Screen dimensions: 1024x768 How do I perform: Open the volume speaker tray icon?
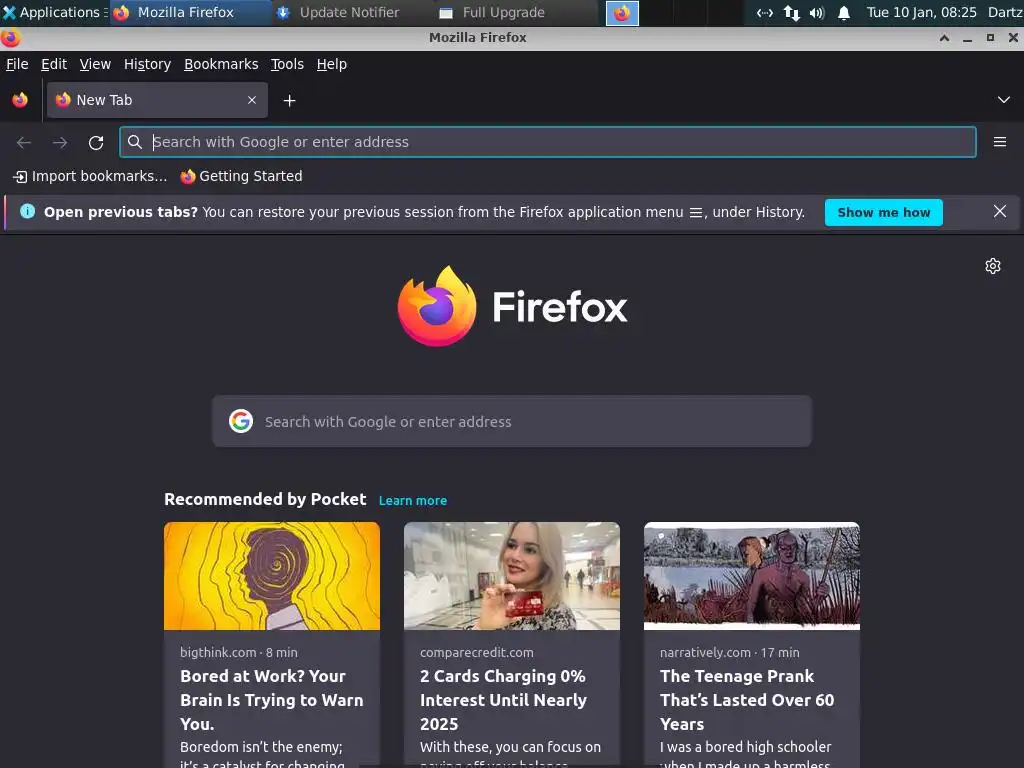pyautogui.click(x=817, y=12)
